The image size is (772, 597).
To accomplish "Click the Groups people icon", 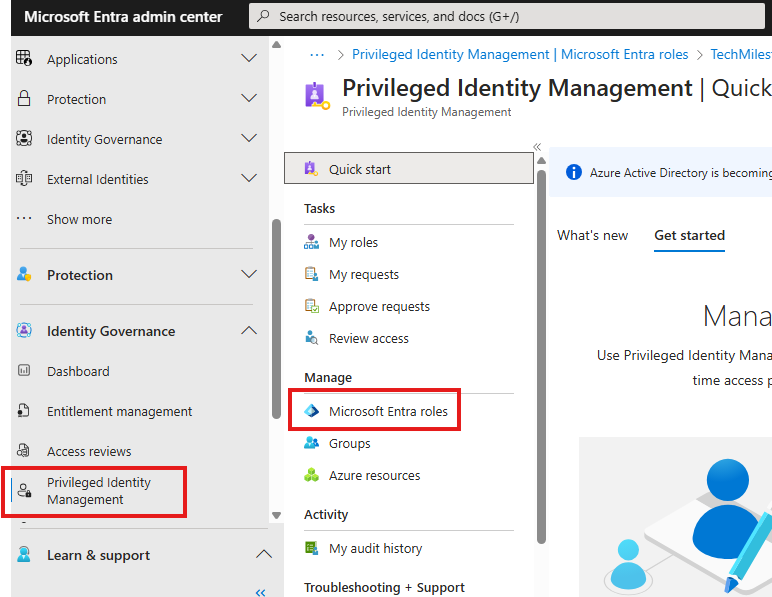I will [x=311, y=443].
